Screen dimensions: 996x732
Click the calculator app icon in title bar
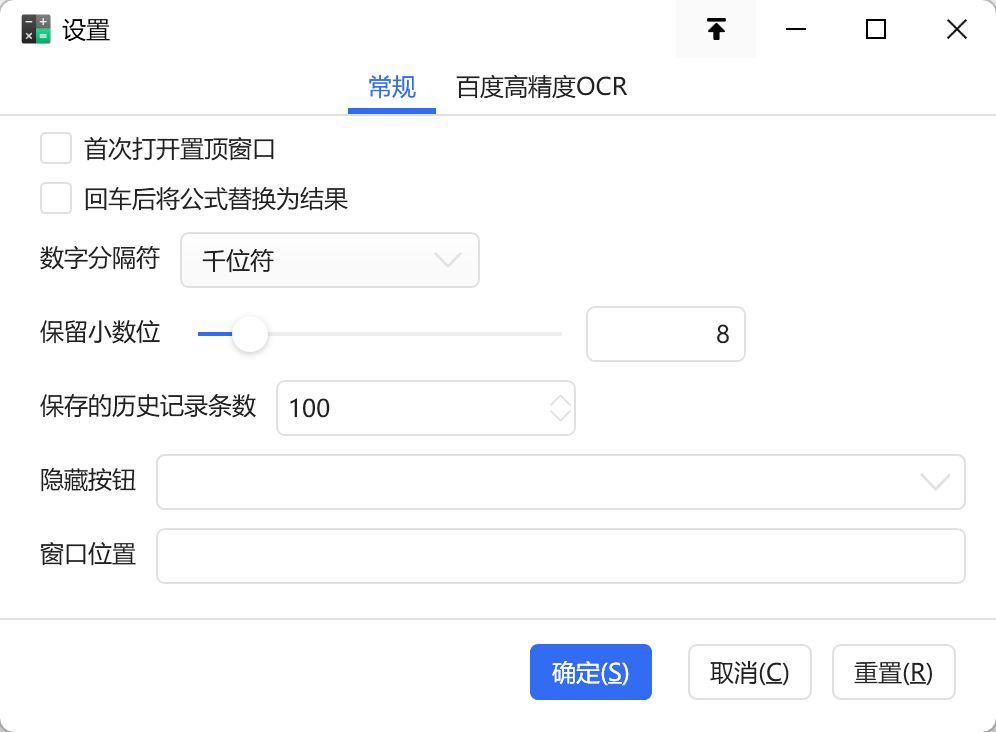(36, 30)
